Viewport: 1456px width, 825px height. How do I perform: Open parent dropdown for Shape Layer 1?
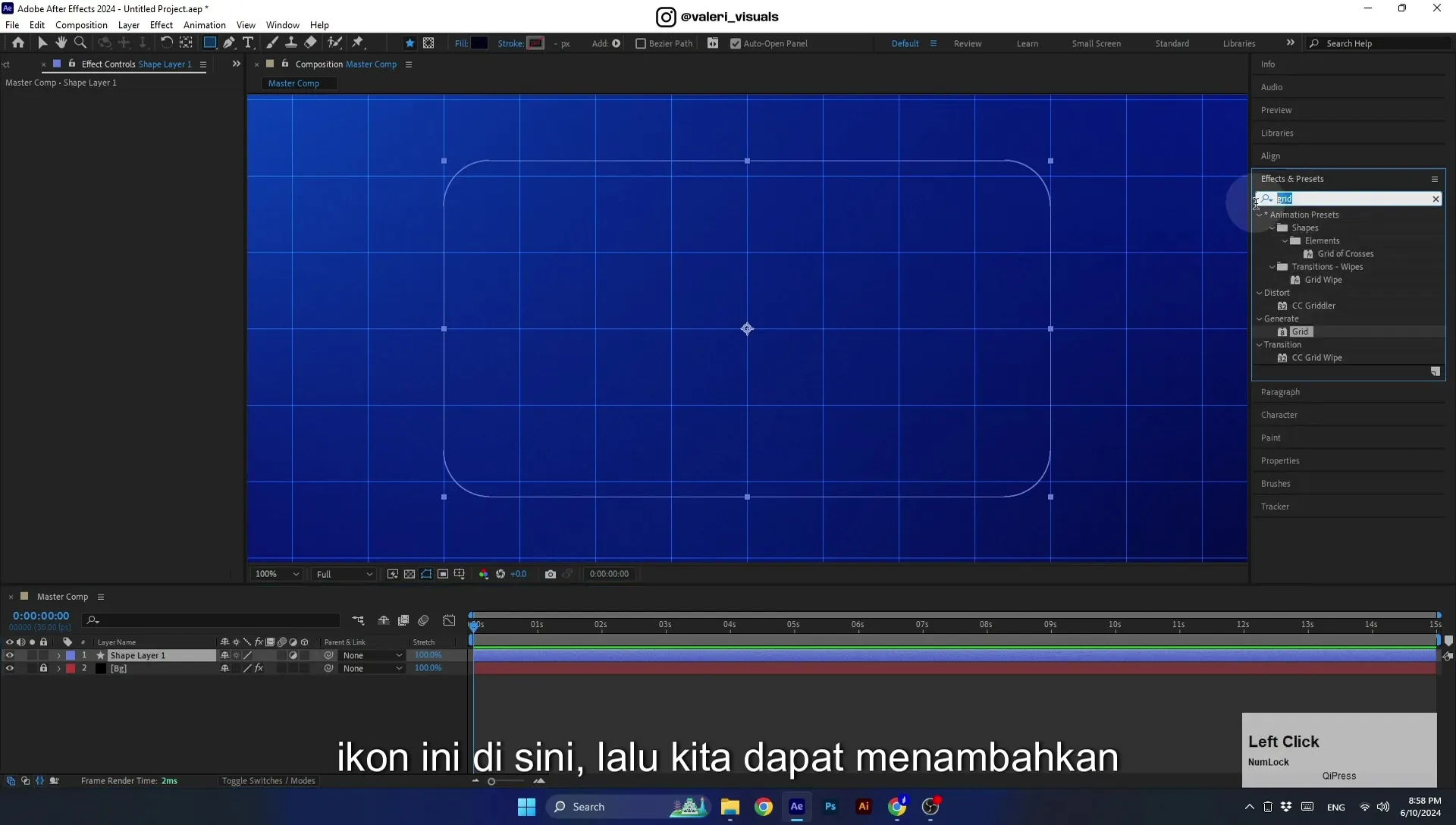click(372, 655)
